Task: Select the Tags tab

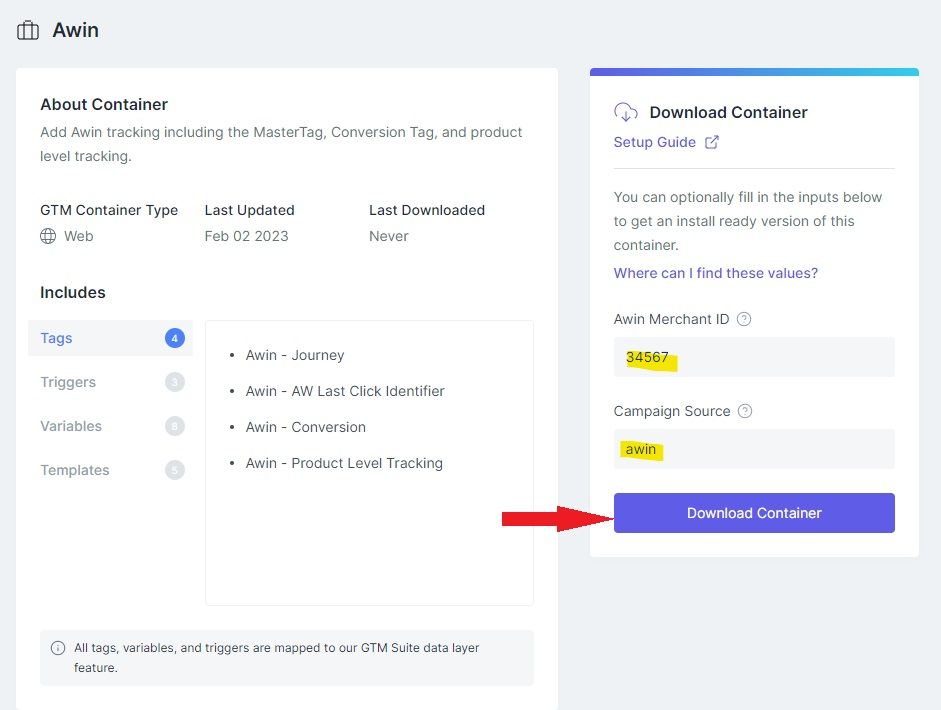Action: [110, 338]
